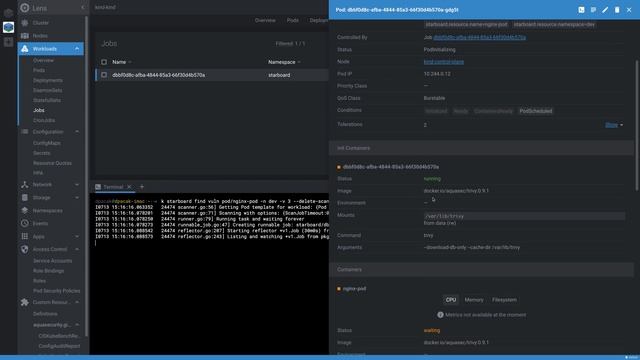
Task: Switch to the Pods tab
Action: [292, 20]
